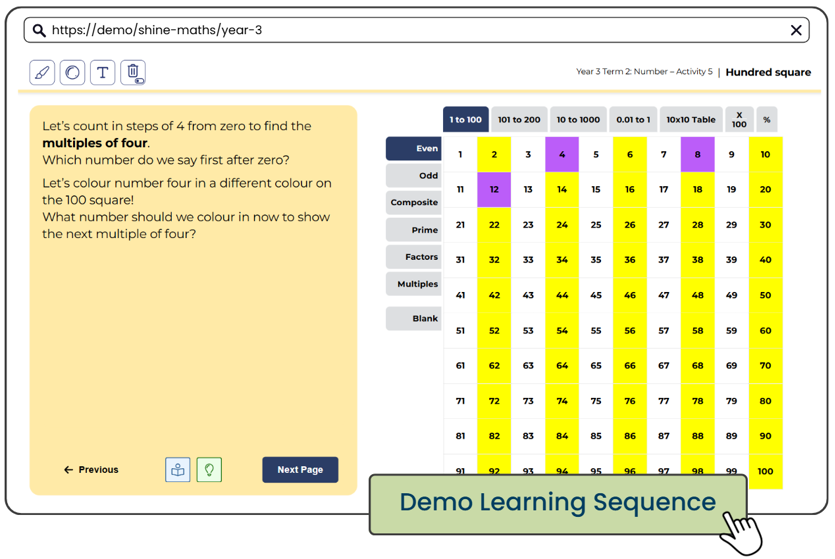Click the yellow cell number 60
Screen dimensions: 835x559
tap(766, 331)
